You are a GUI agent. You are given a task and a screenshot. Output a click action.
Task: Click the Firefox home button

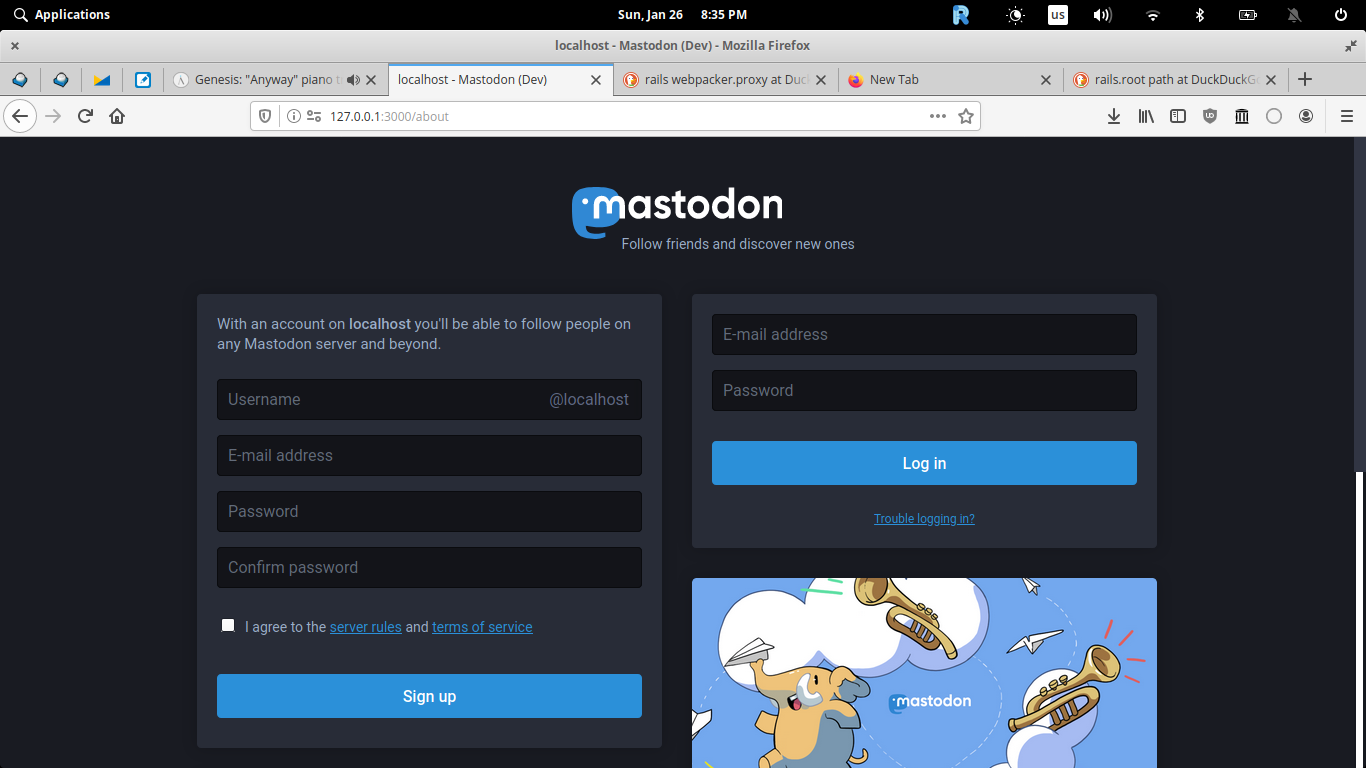tap(117, 116)
